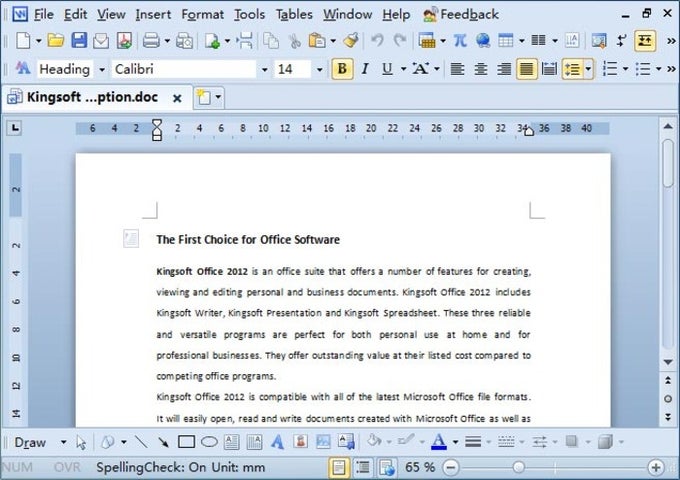The image size is (680, 480).
Task: Select the rectangle shape tool
Action: click(186, 442)
